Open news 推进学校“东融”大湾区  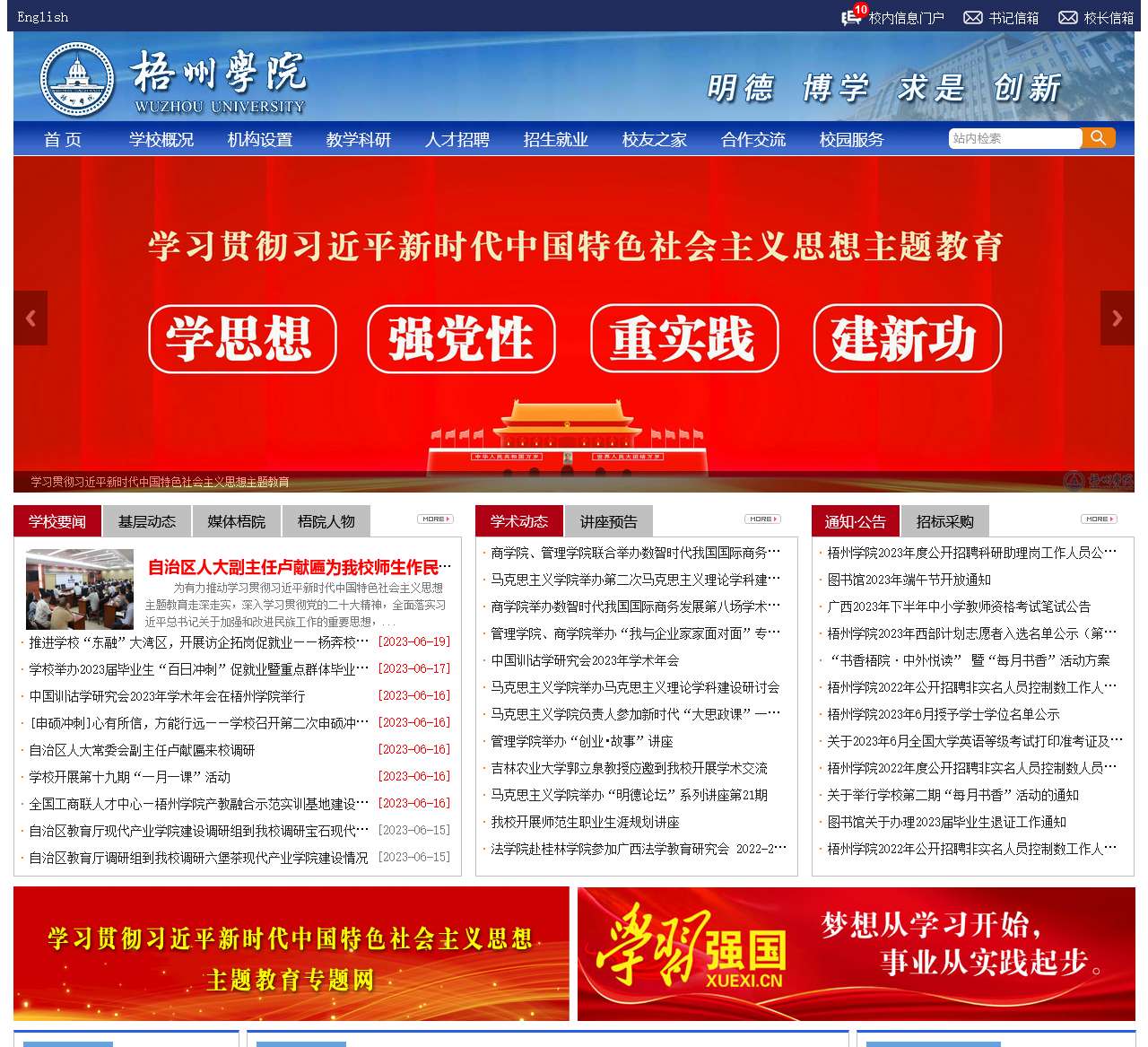pos(199,642)
